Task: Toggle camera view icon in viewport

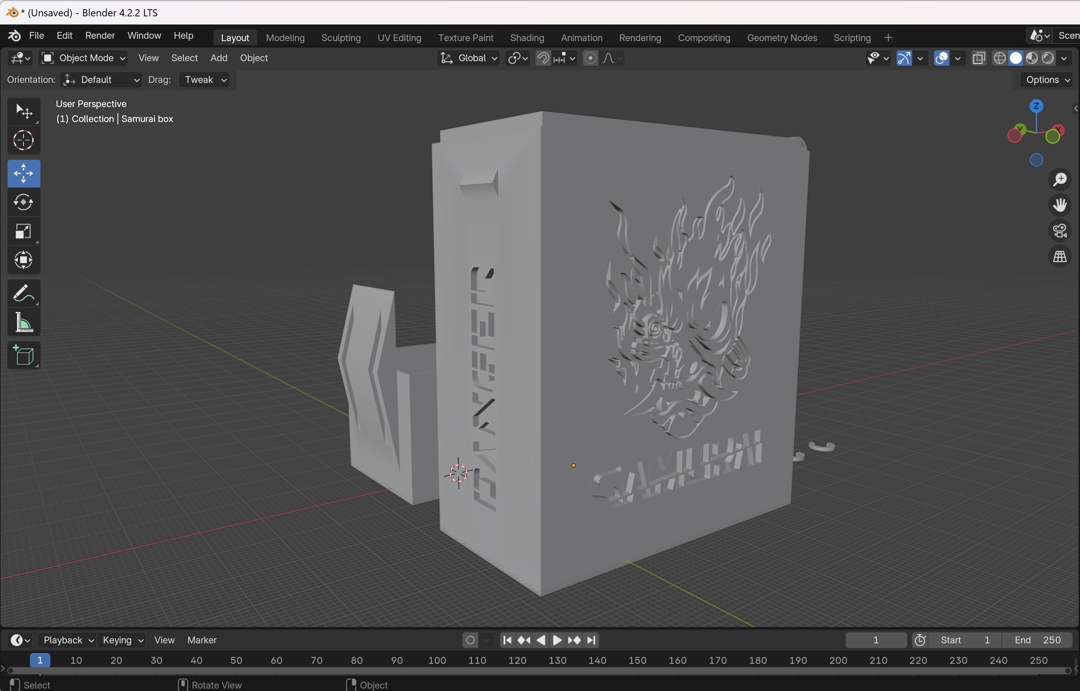Action: coord(1060,231)
